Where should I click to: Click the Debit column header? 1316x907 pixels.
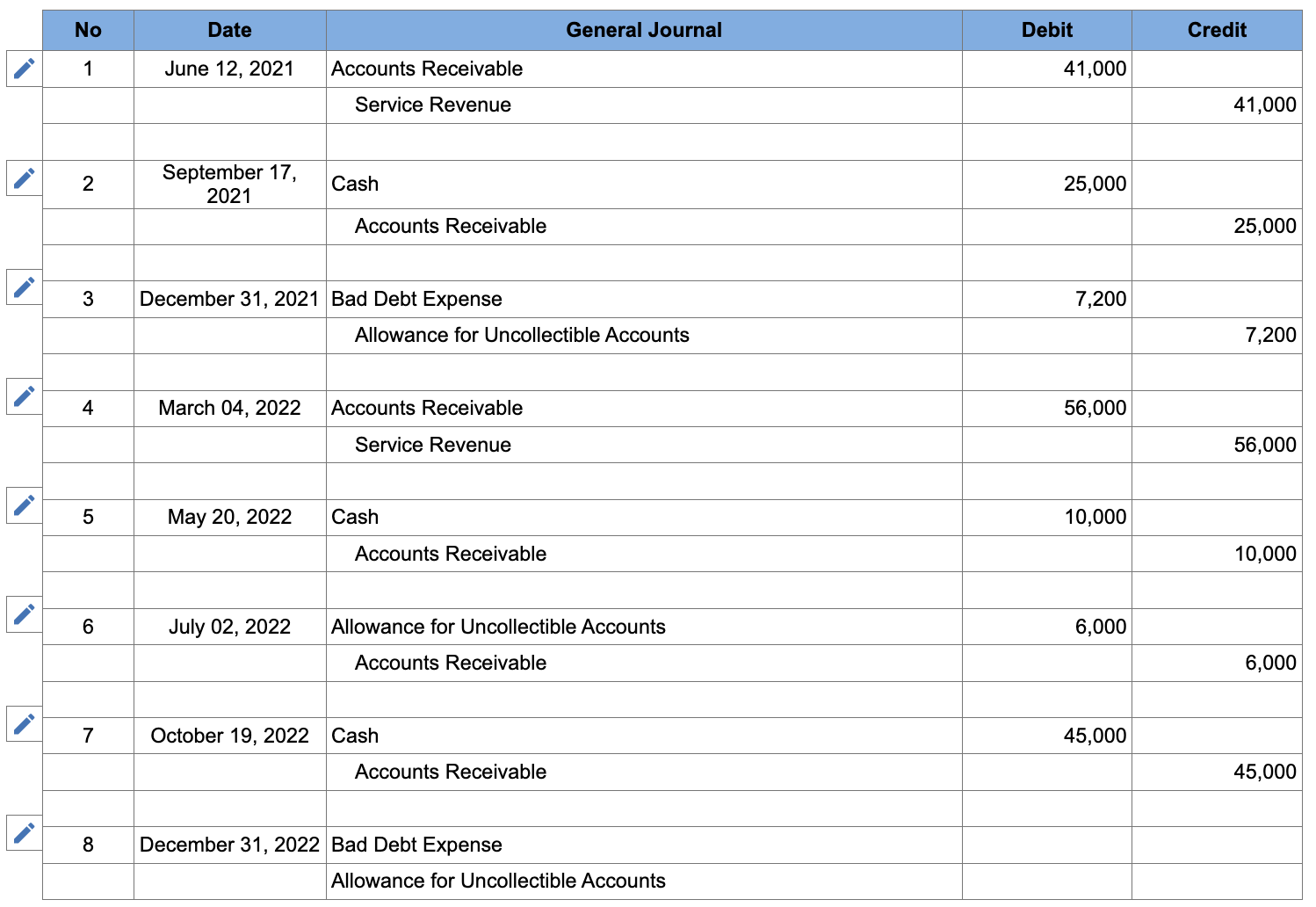coord(1046,29)
